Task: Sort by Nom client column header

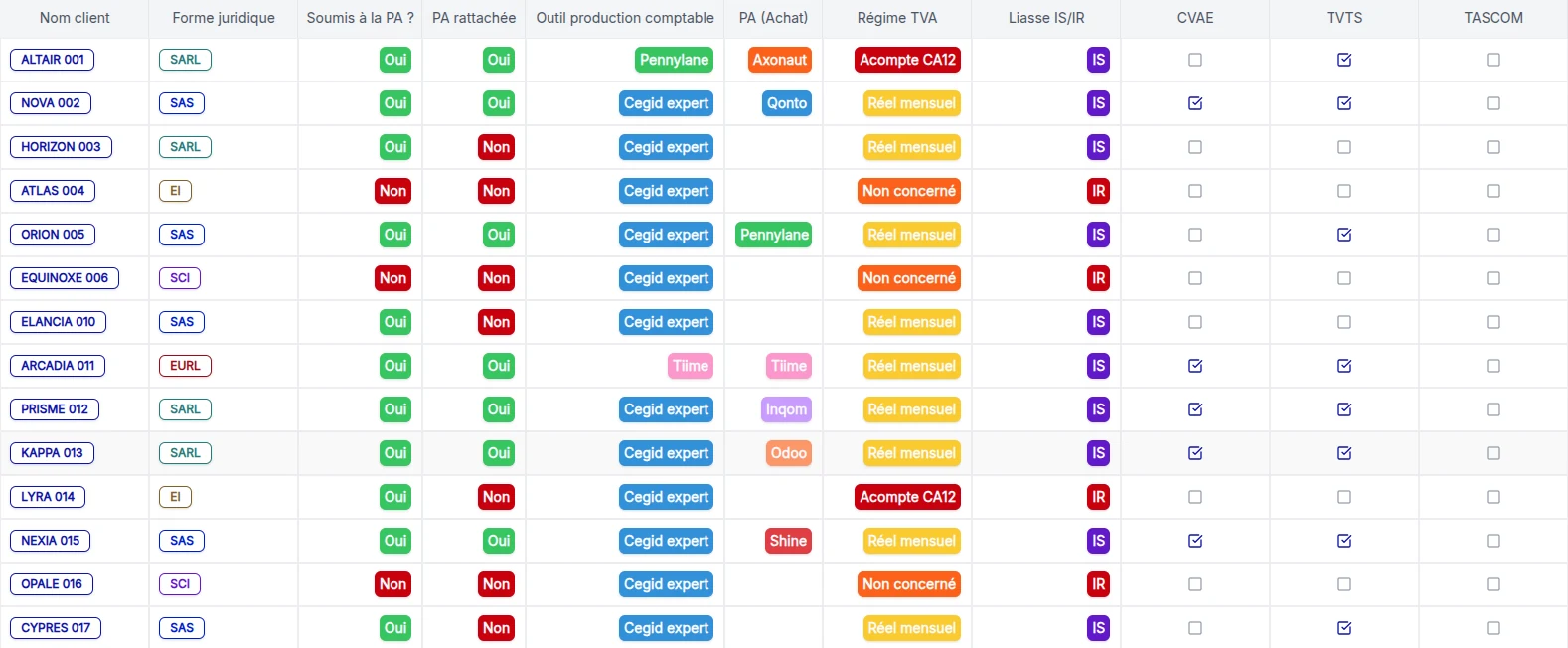Action: [x=75, y=18]
